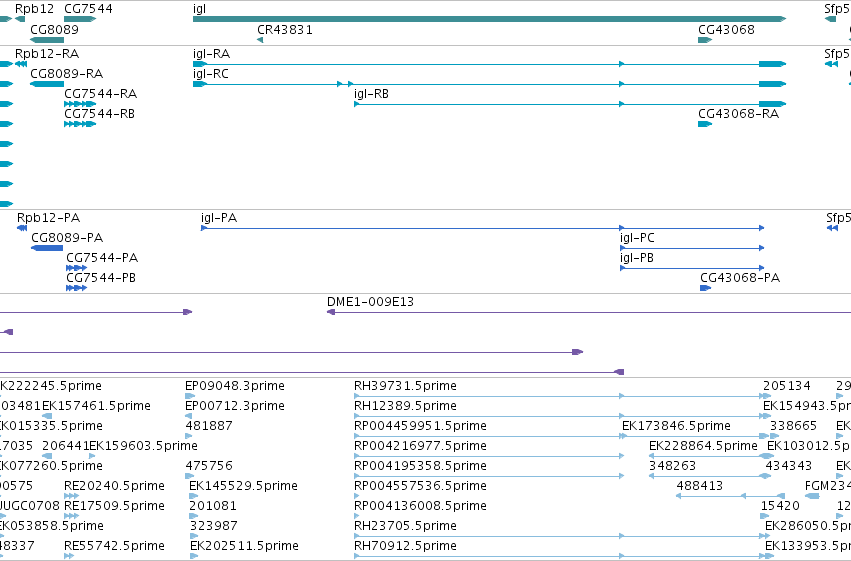Click the RH12389.5prime EST label
Screen dimensions: 851x561
[405, 406]
